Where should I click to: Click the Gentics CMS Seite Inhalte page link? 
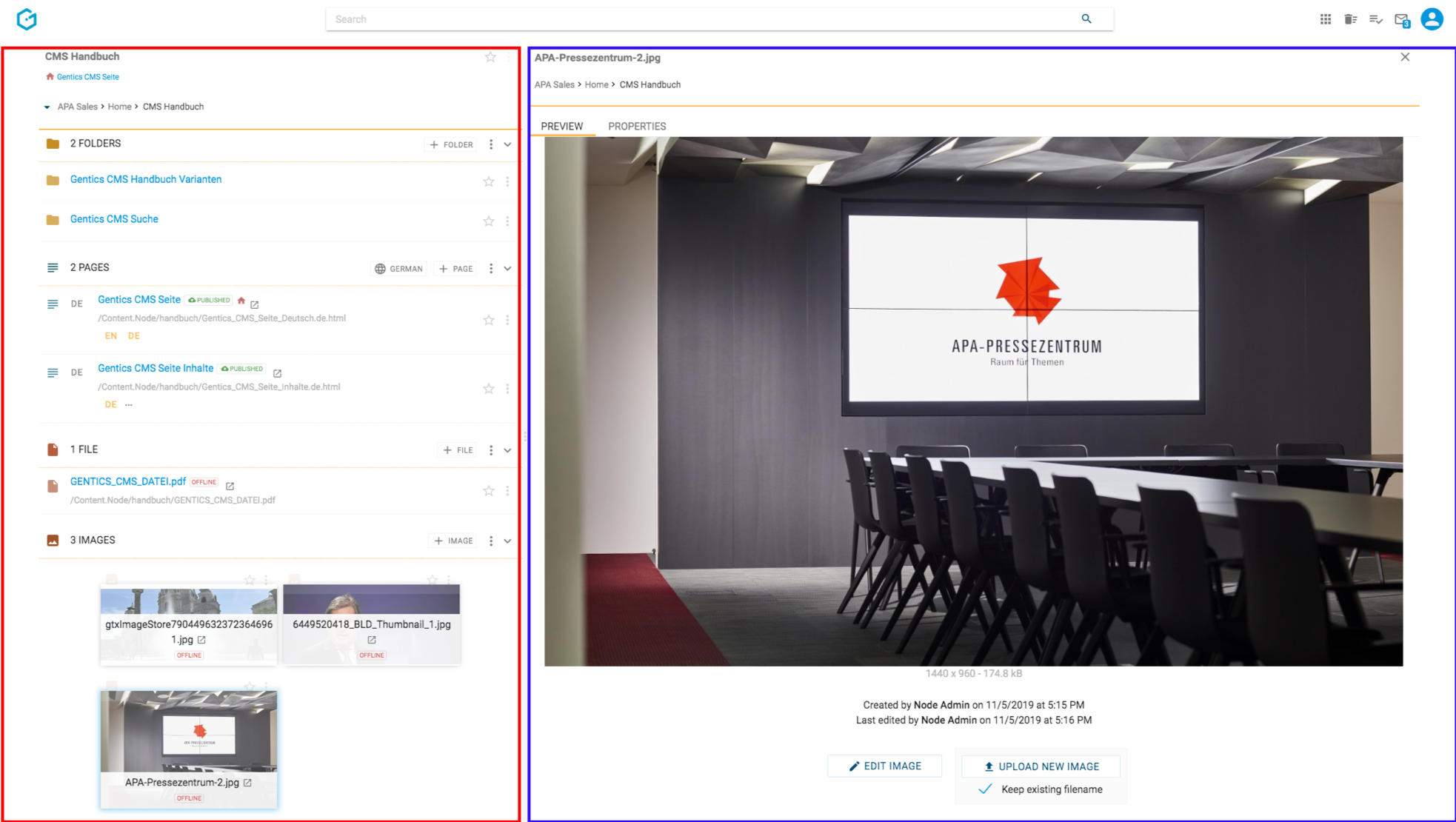pos(155,368)
